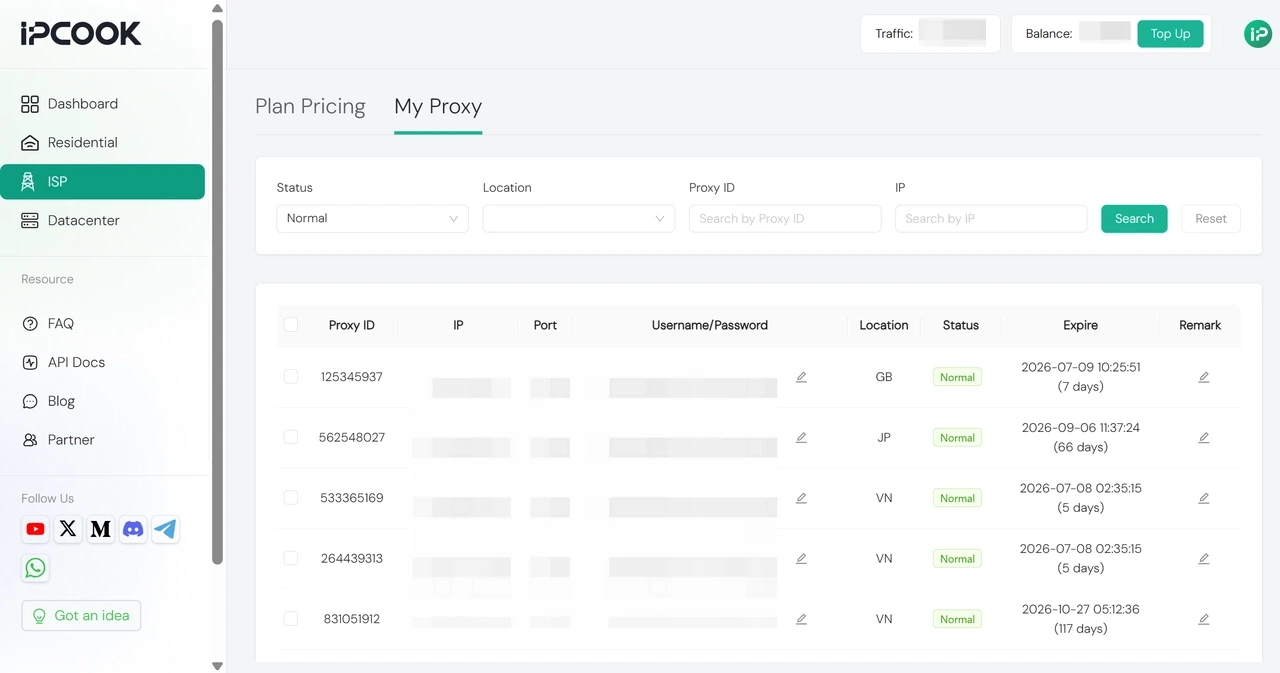Click the Dashboard grid icon

(x=30, y=104)
